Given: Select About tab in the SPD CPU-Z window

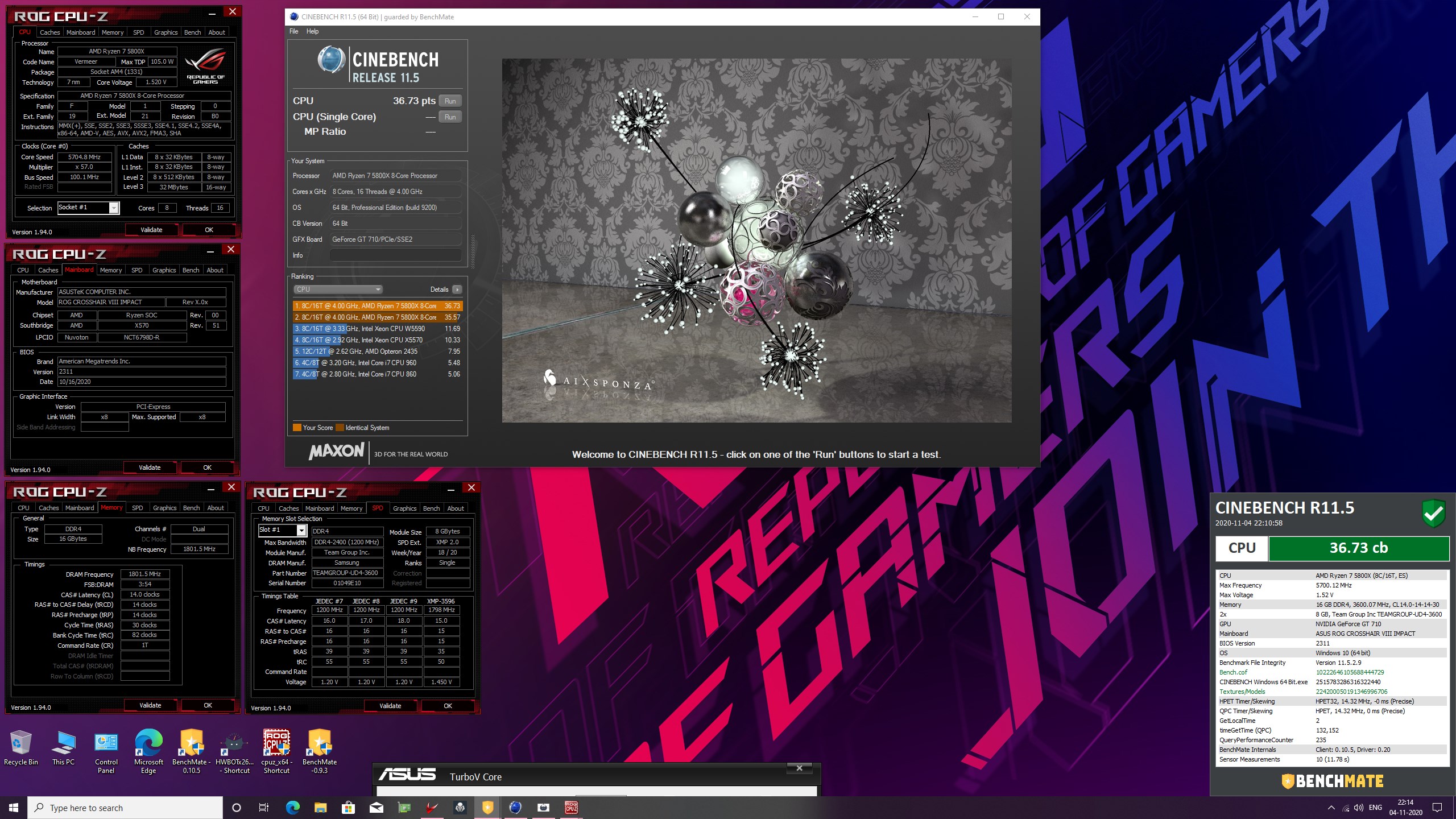Looking at the screenshot, I should click(x=456, y=508).
